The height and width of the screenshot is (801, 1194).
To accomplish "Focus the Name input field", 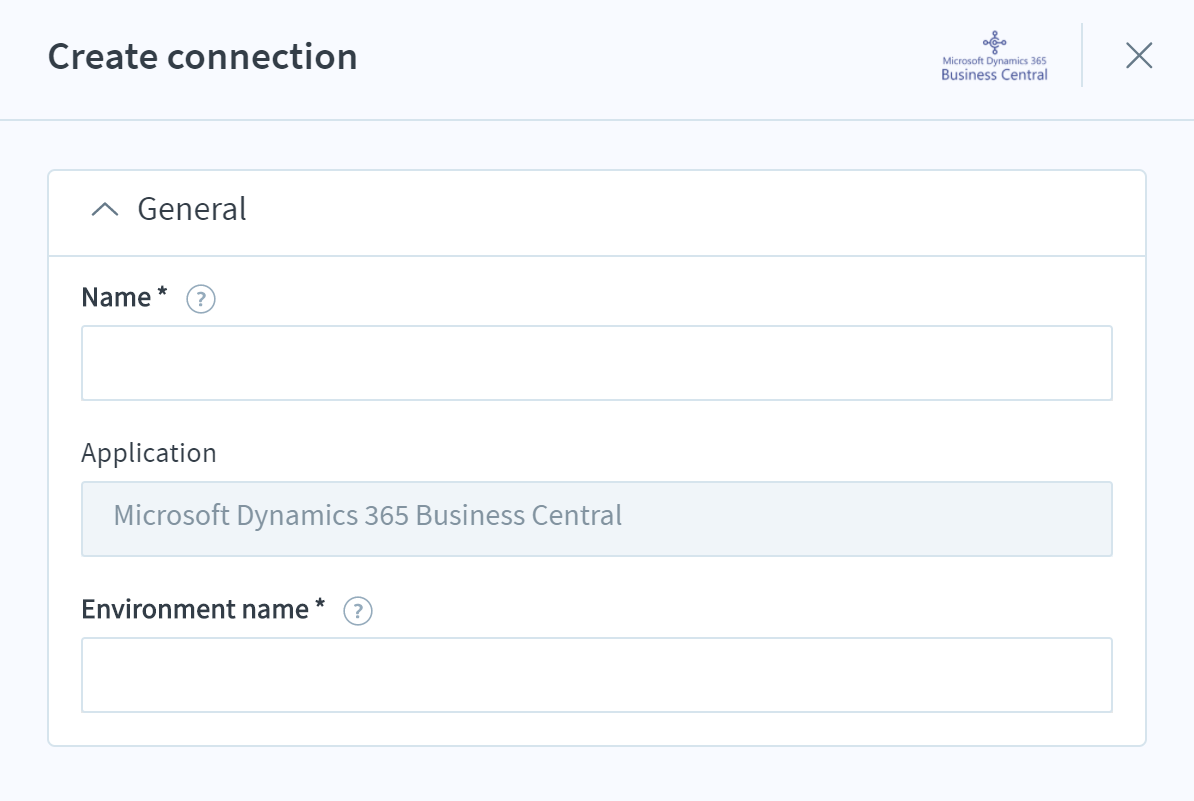I will [x=596, y=362].
